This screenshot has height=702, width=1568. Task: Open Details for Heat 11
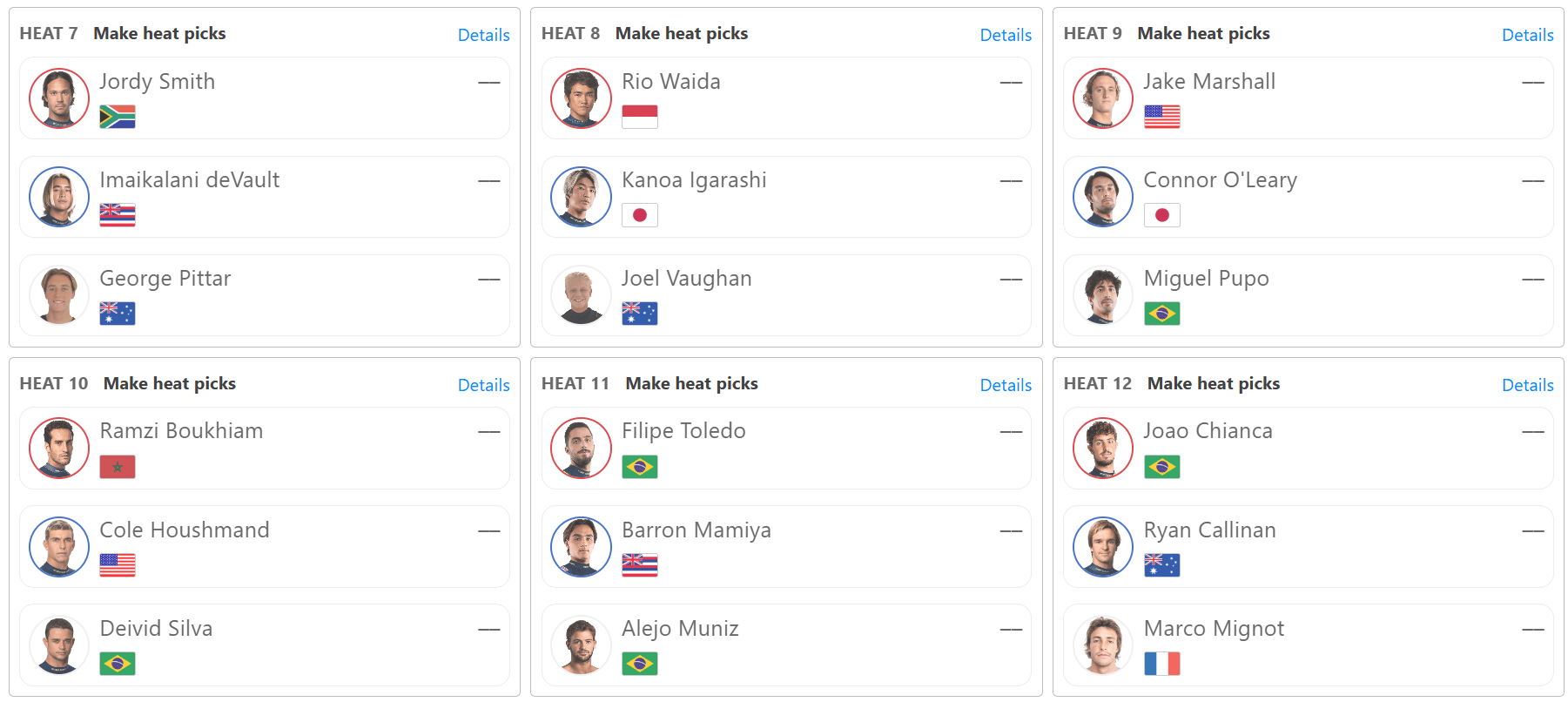click(1006, 385)
